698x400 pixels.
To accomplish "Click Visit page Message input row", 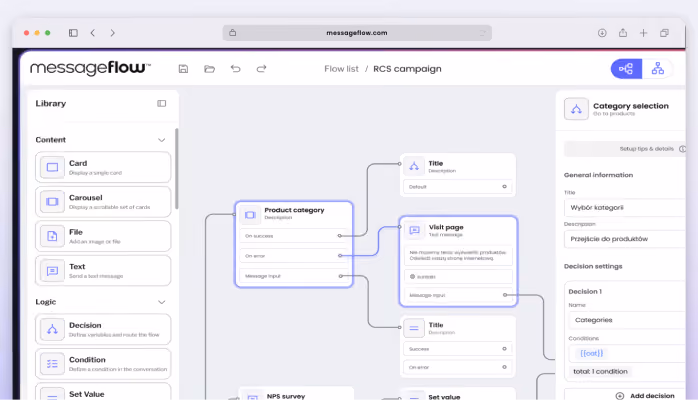I will [458, 295].
